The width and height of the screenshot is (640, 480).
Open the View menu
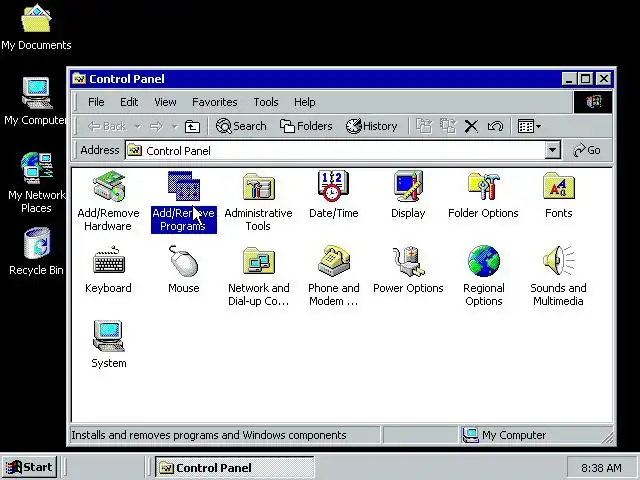click(165, 102)
